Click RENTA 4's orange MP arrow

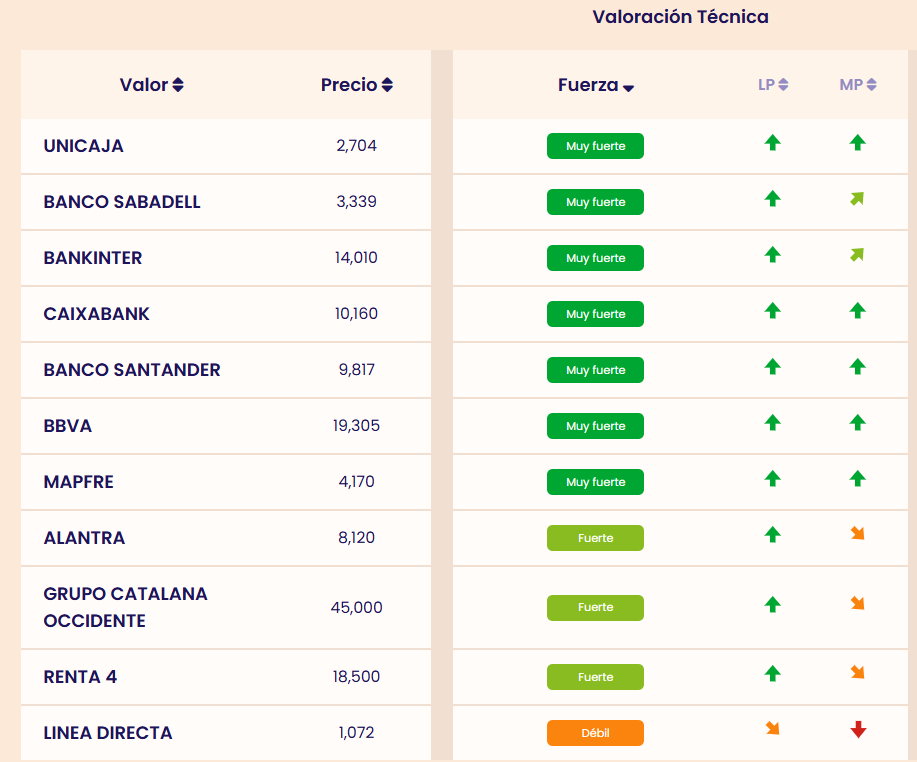(857, 673)
